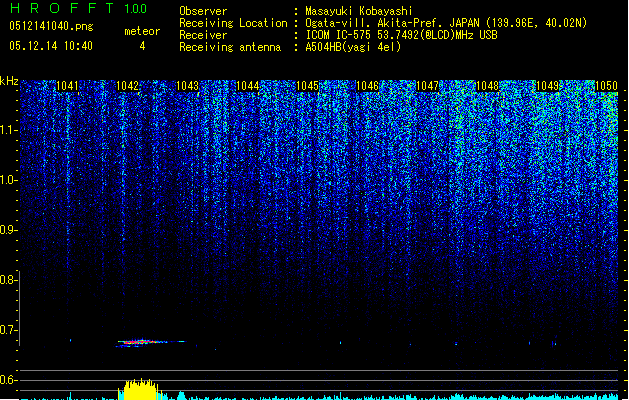
Task: Click the 0.6 kHz axis label
Action: pos(8,380)
